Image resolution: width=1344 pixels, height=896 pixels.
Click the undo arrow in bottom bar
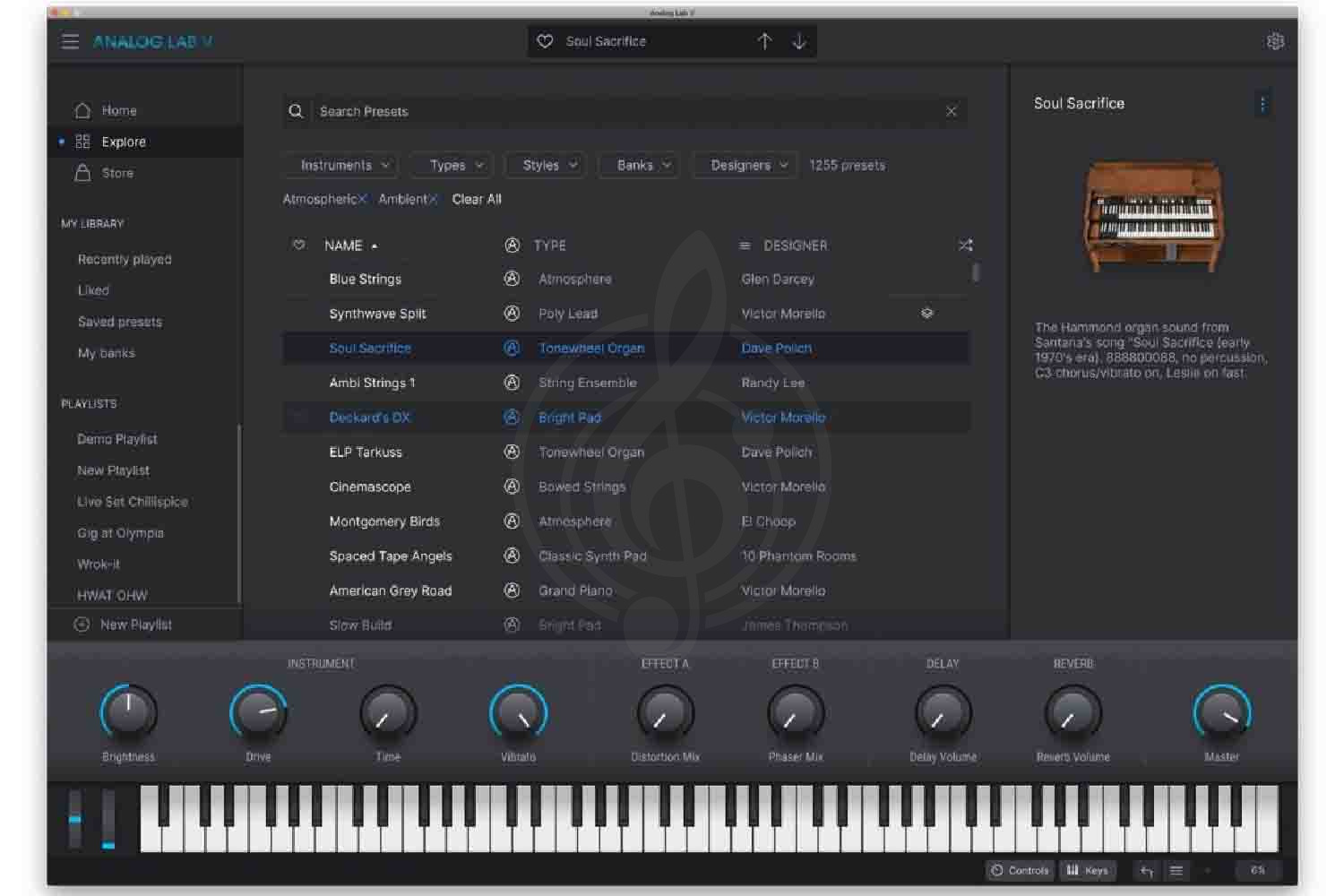point(1147,870)
